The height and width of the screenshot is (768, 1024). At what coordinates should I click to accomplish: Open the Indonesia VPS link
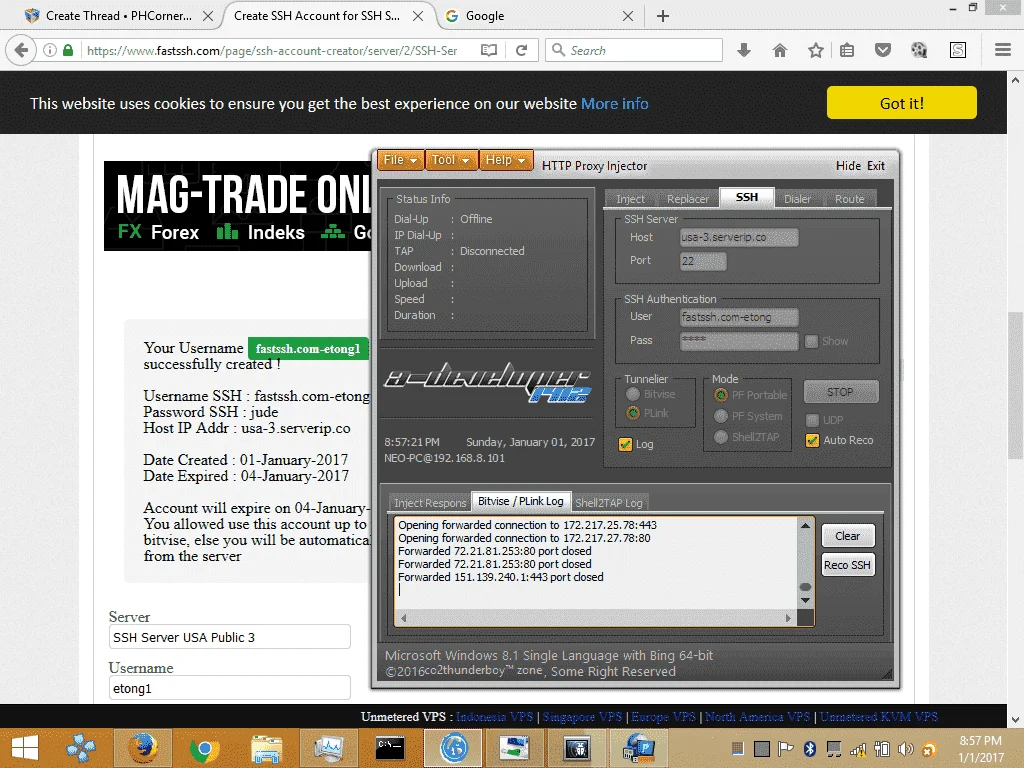[x=494, y=716]
